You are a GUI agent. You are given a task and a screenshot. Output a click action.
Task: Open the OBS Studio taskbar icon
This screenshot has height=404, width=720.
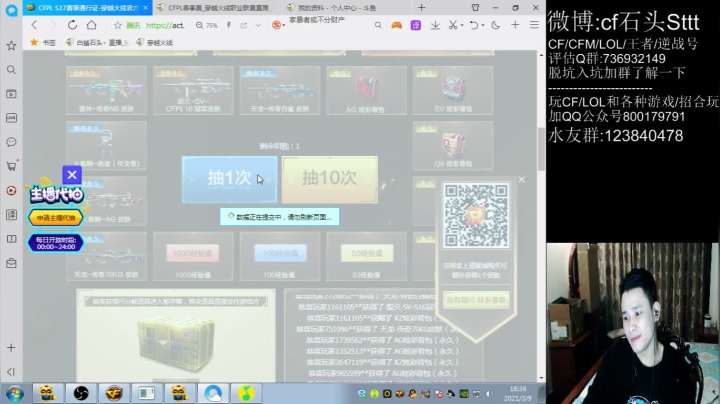(81, 393)
